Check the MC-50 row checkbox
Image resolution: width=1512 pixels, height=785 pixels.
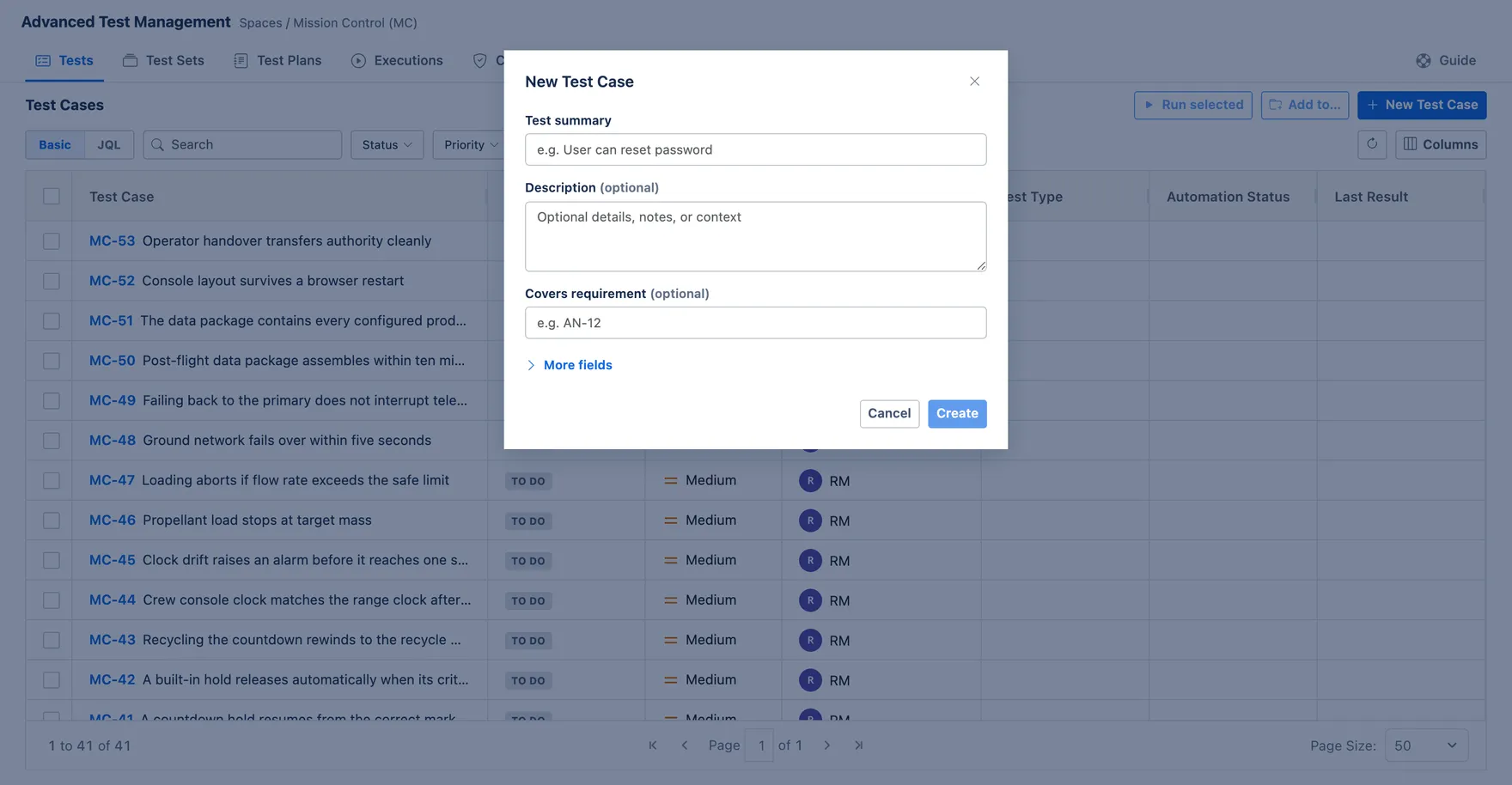pos(52,361)
